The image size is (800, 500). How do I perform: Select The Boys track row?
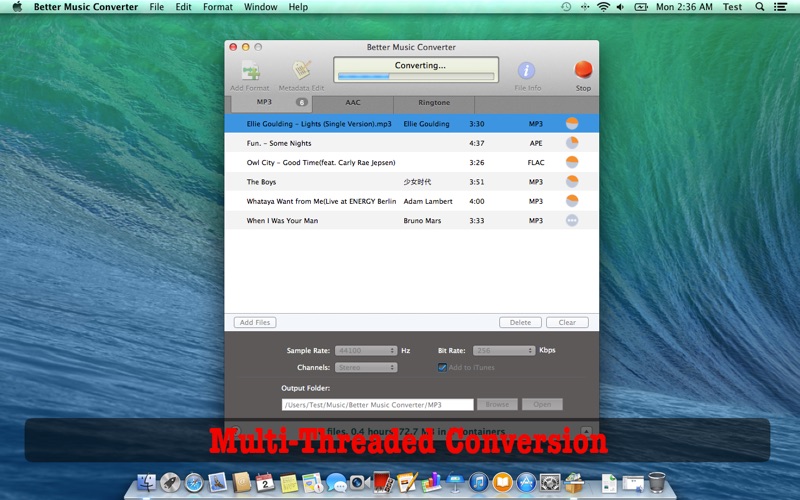click(x=412, y=182)
